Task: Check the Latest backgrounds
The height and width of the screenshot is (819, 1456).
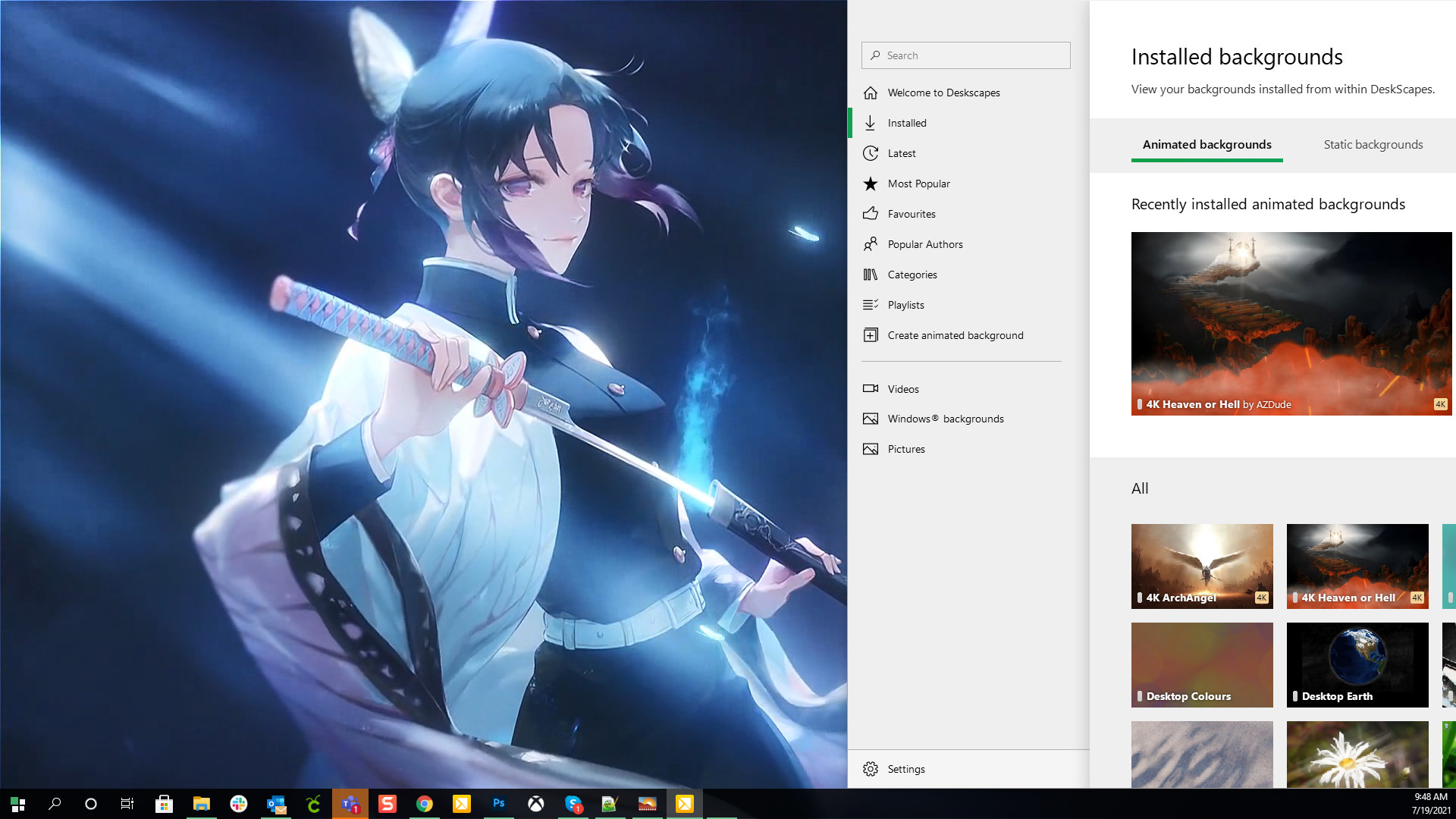Action: [x=901, y=152]
